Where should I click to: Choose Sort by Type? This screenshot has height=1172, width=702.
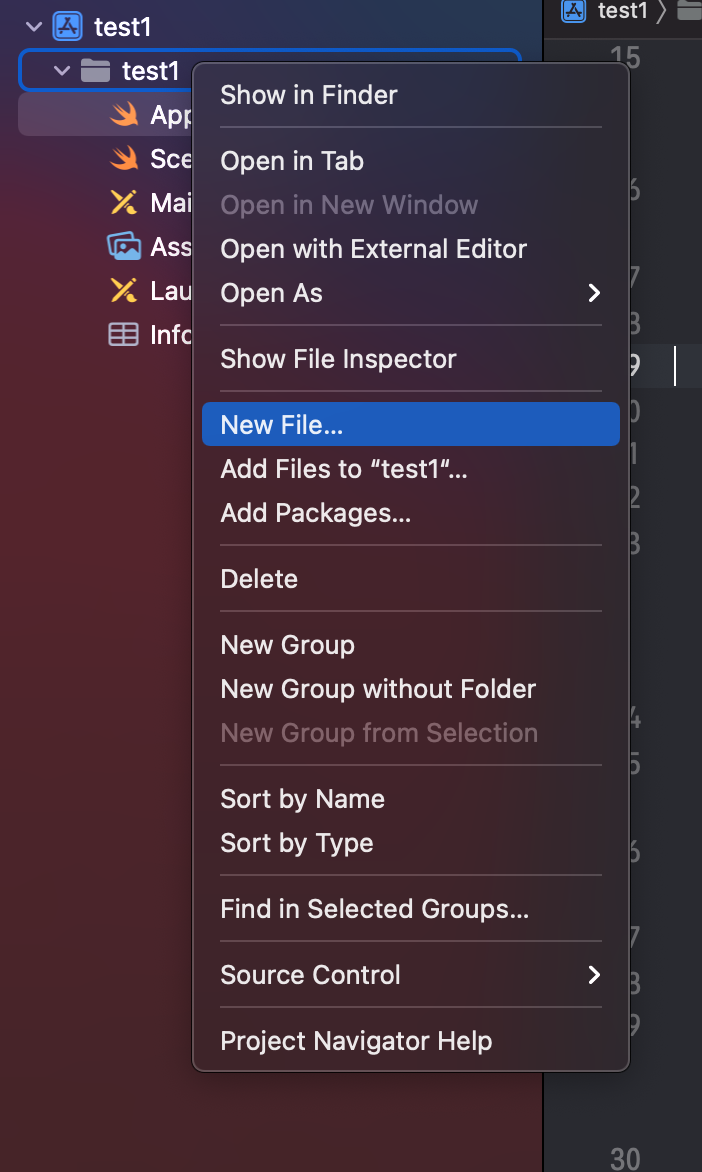pyautogui.click(x=297, y=843)
